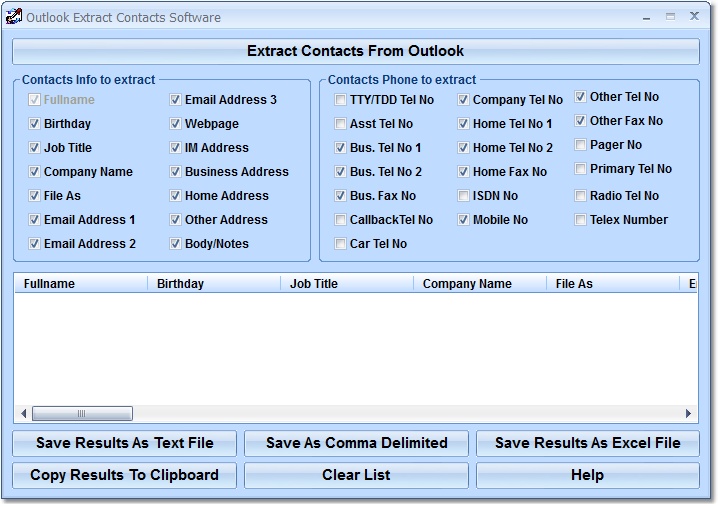Screen dimensions: 718x506
Task: Disable Body/Notes extraction
Action: [x=175, y=244]
